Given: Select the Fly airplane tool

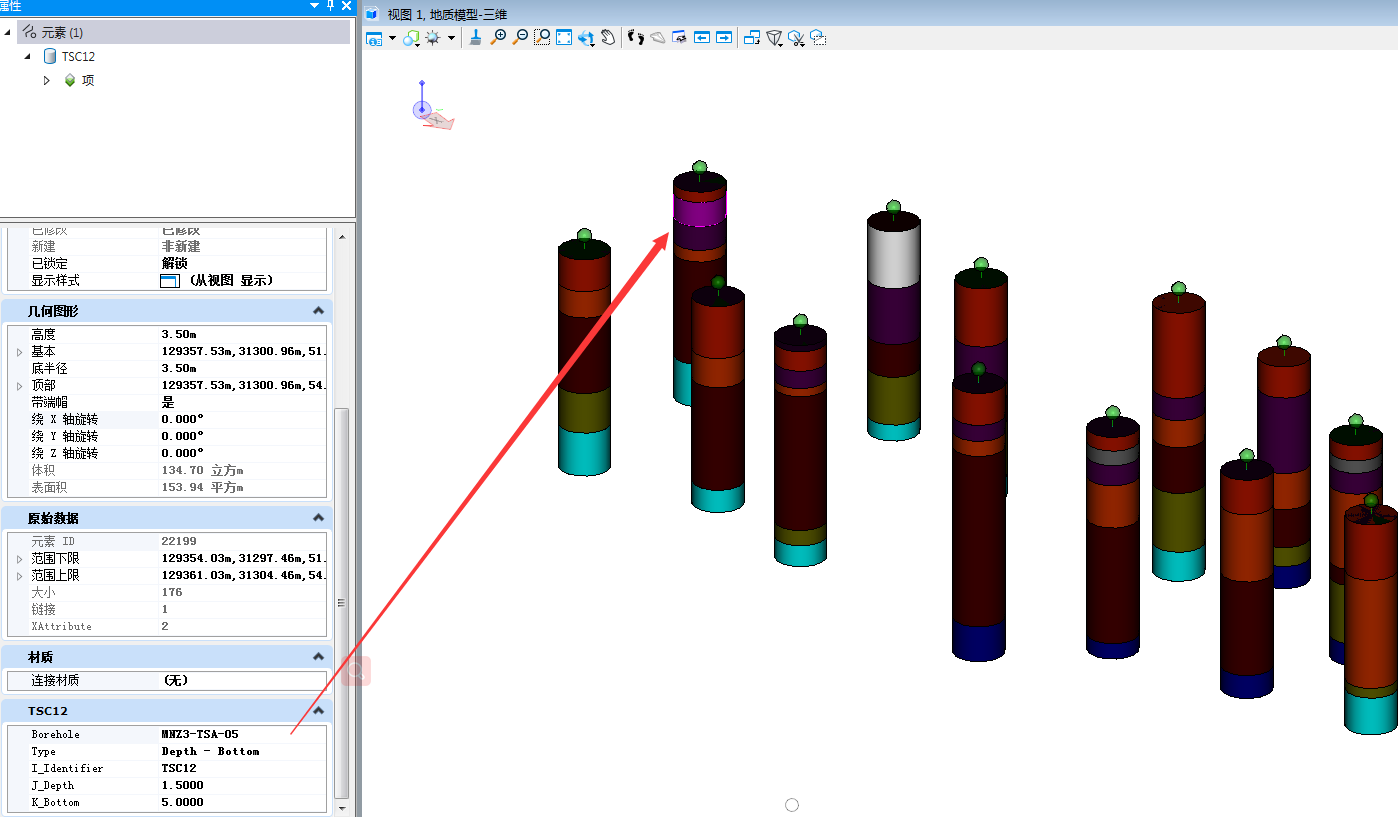Looking at the screenshot, I should pos(658,38).
